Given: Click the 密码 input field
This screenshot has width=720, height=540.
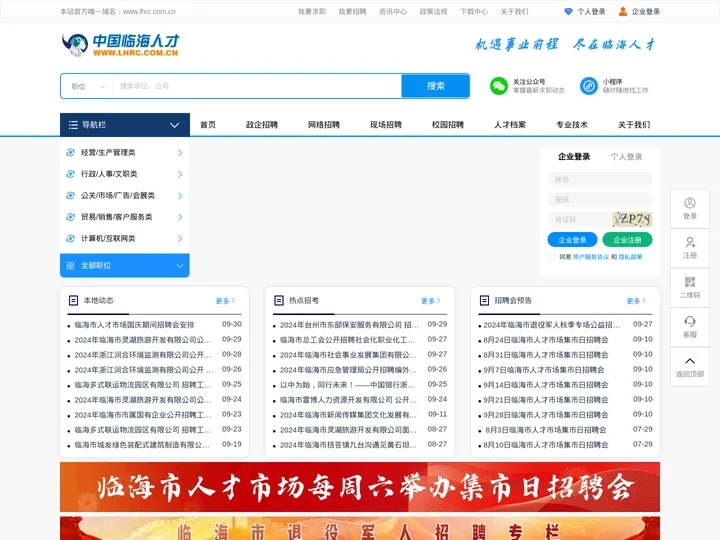Looking at the screenshot, I should (600, 199).
